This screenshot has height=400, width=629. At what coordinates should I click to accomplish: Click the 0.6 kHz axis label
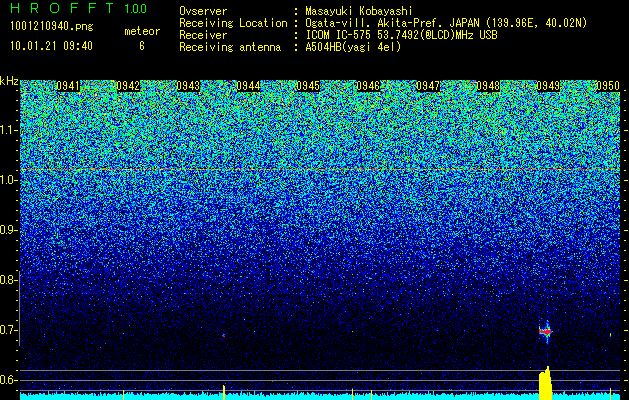pyautogui.click(x=8, y=380)
